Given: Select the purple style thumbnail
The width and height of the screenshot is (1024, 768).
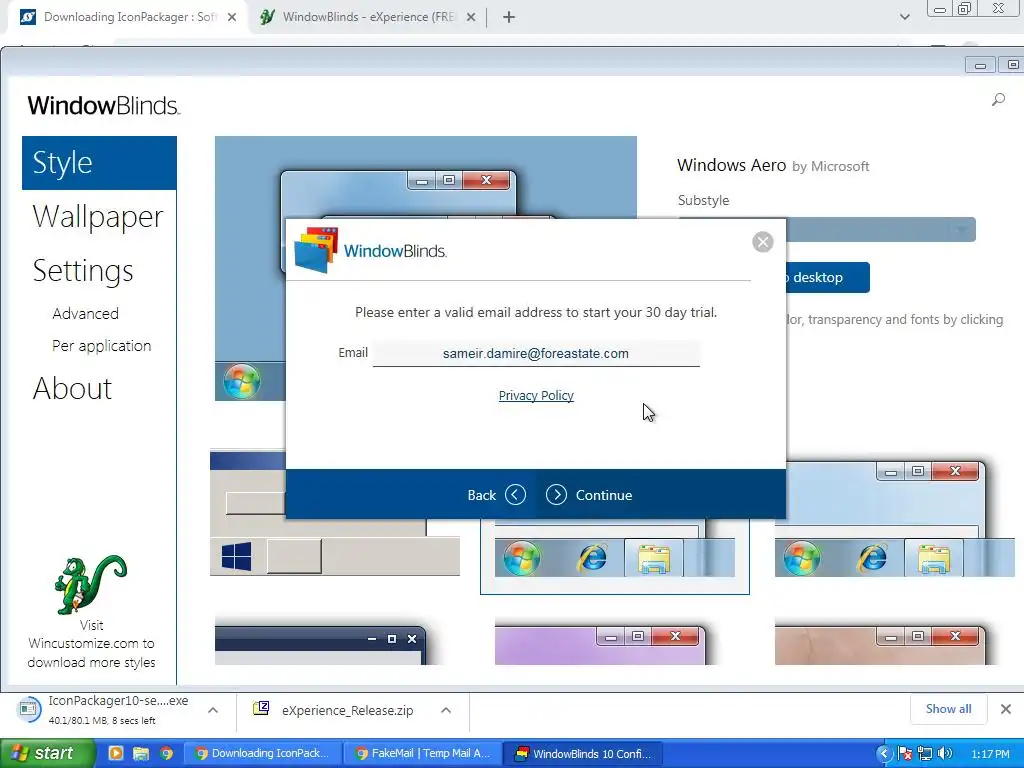Looking at the screenshot, I should [x=600, y=645].
